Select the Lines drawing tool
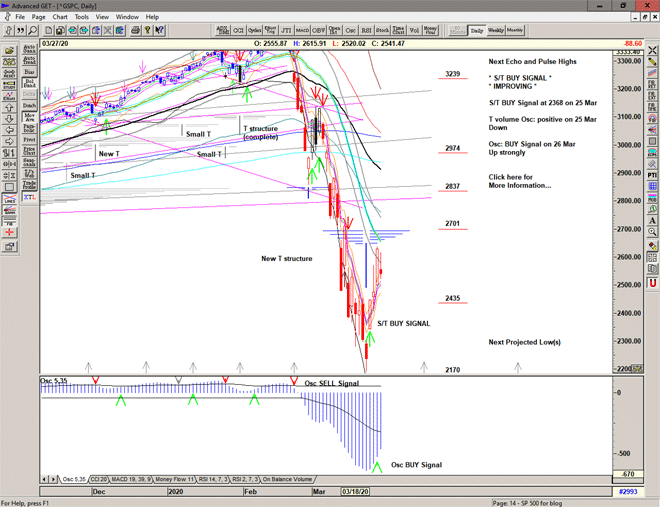660x507 pixels. 9,198
